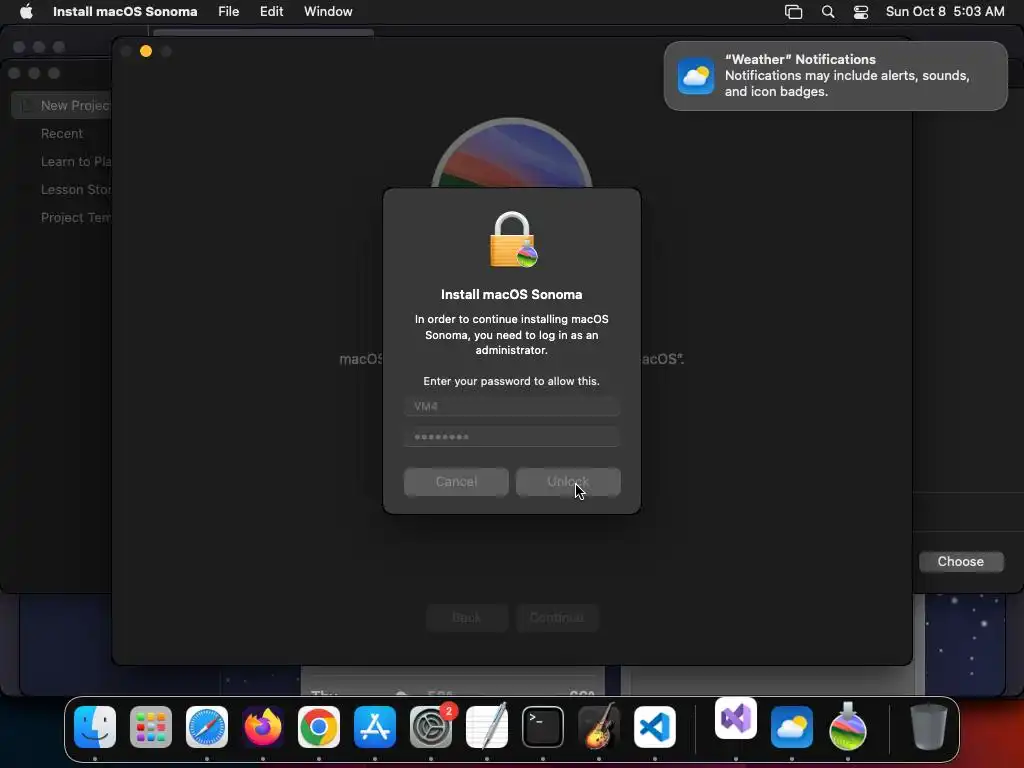Select Lesson Store in background sidebar

tap(76, 189)
